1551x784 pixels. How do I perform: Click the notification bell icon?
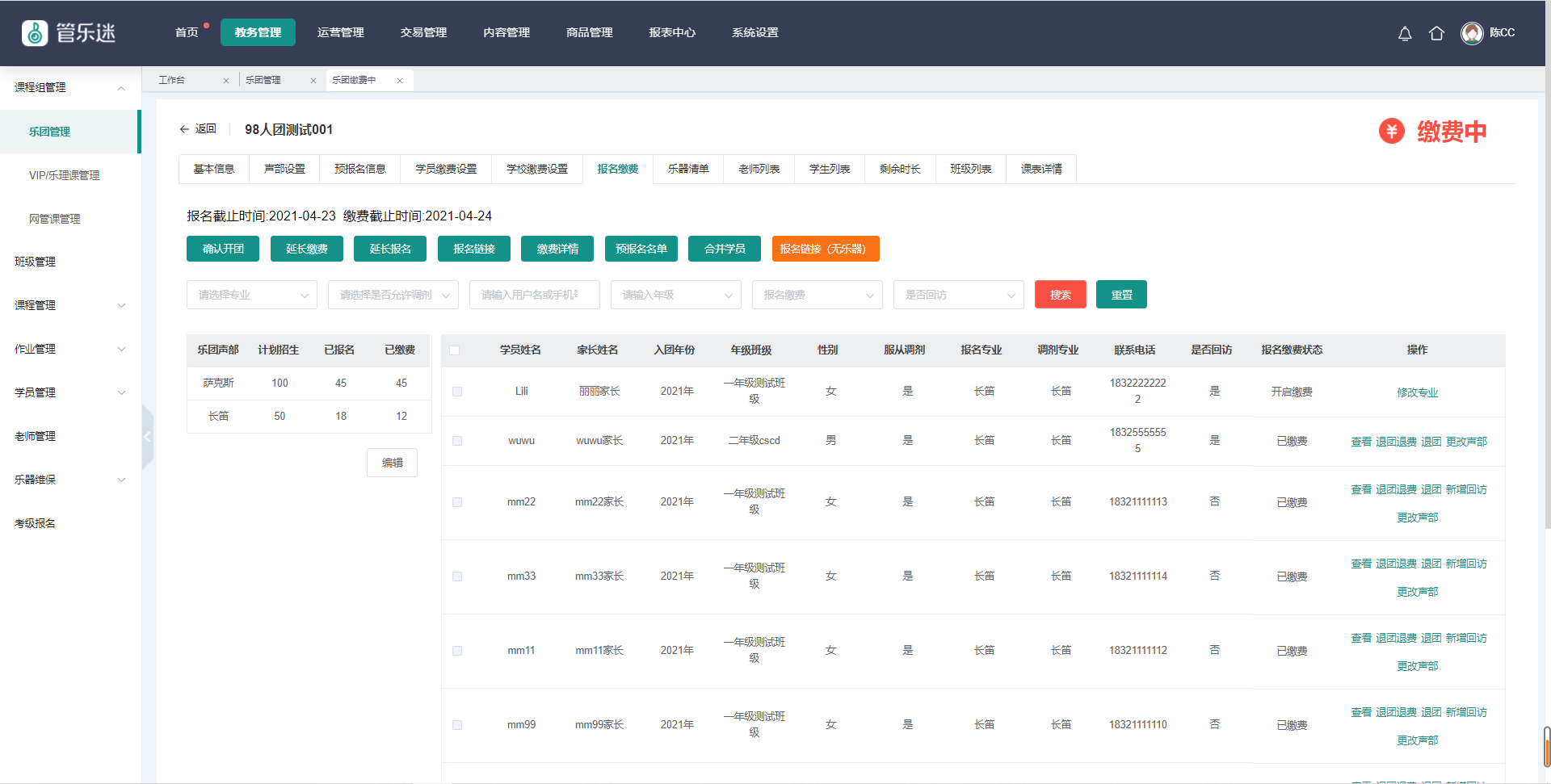1405,33
